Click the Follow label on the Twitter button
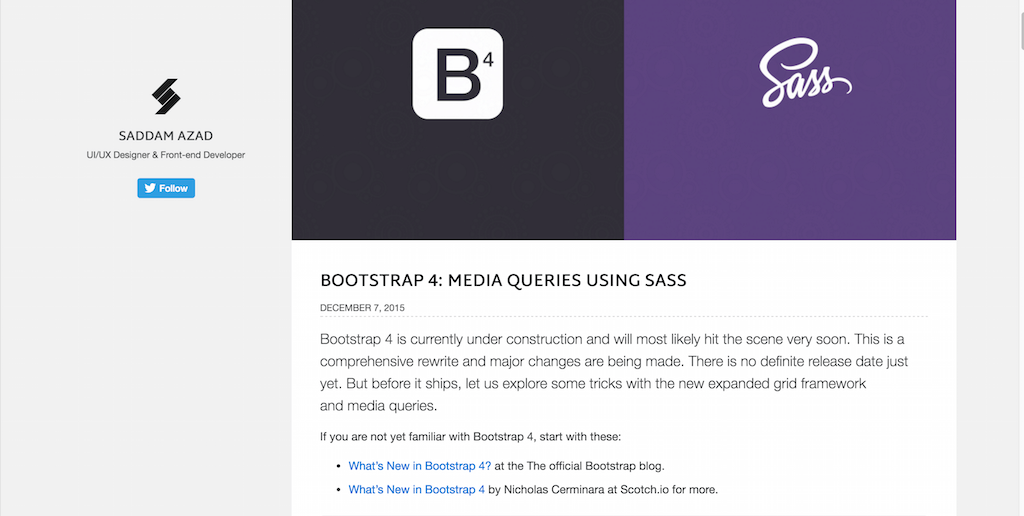The image size is (1024, 516). pyautogui.click(x=173, y=188)
